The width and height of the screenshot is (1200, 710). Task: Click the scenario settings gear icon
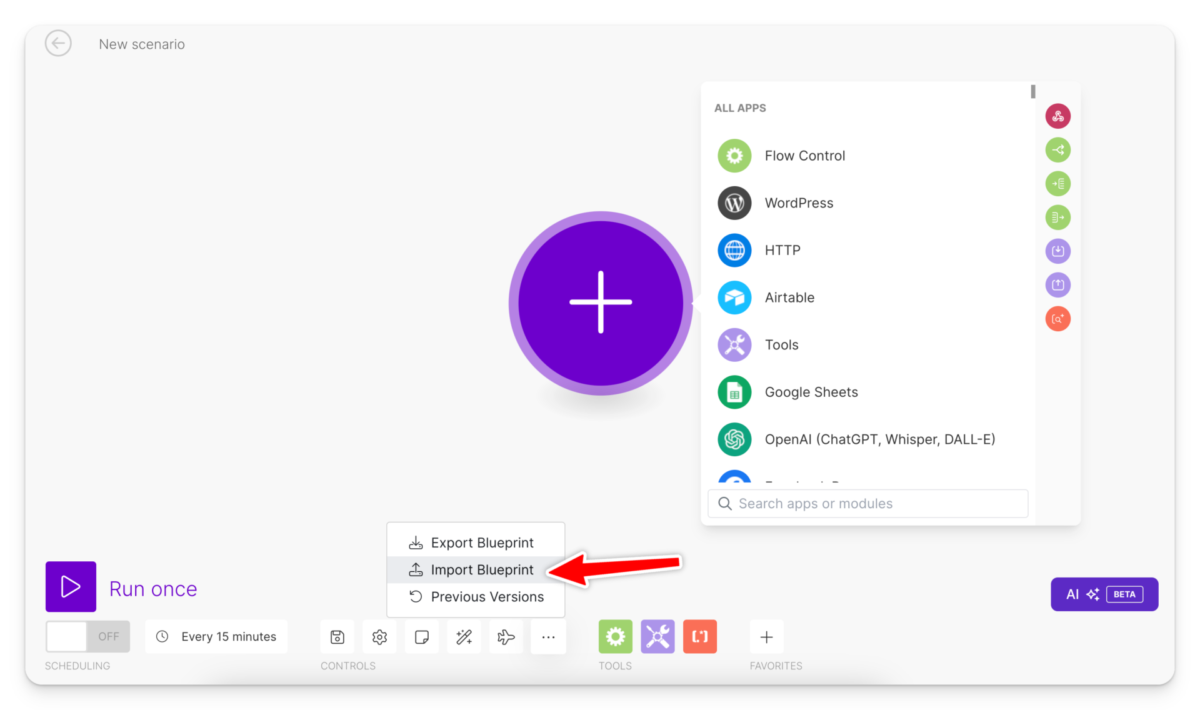click(x=379, y=636)
